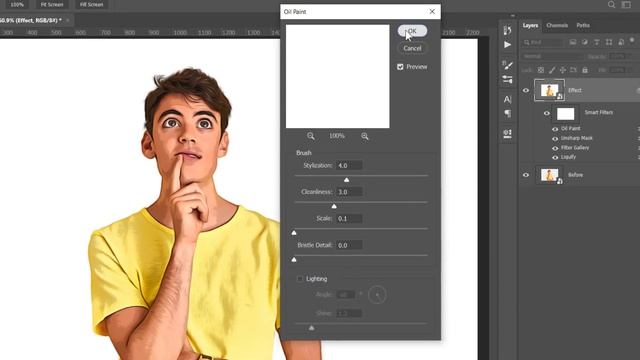
Task: Click the Shine value field
Action: coord(349,313)
